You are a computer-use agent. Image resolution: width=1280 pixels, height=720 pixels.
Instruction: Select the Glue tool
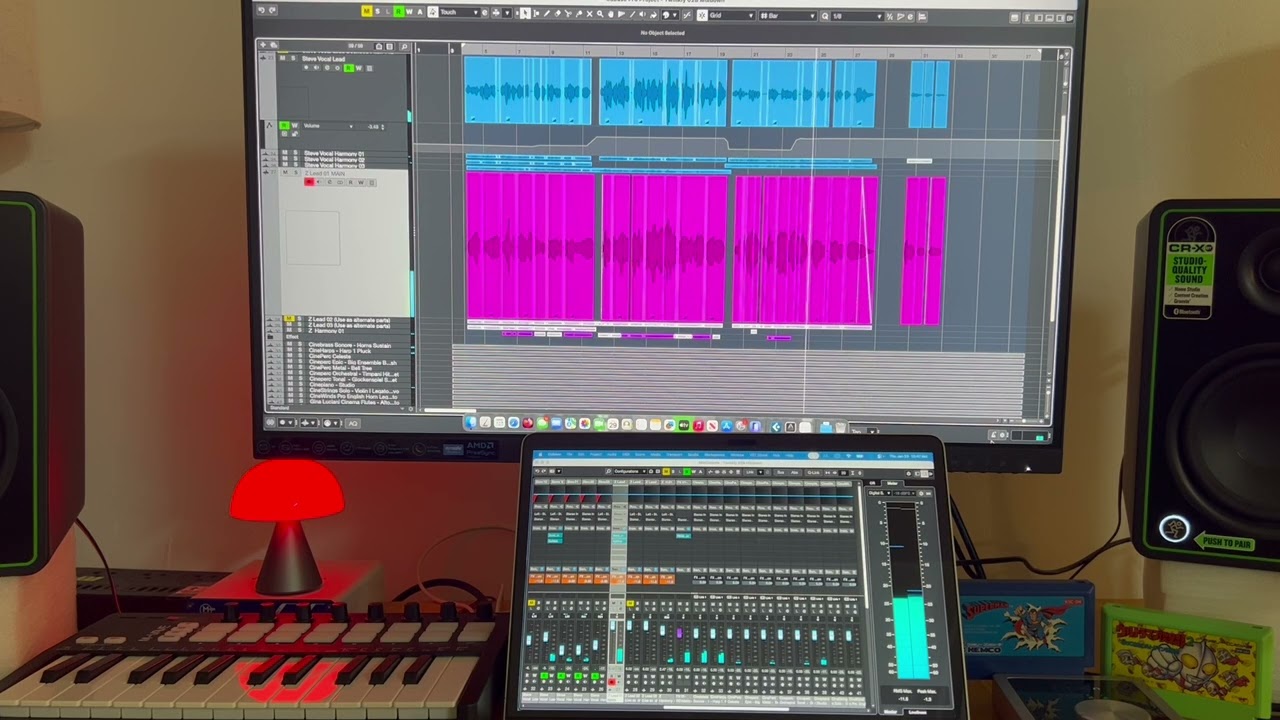click(x=578, y=12)
